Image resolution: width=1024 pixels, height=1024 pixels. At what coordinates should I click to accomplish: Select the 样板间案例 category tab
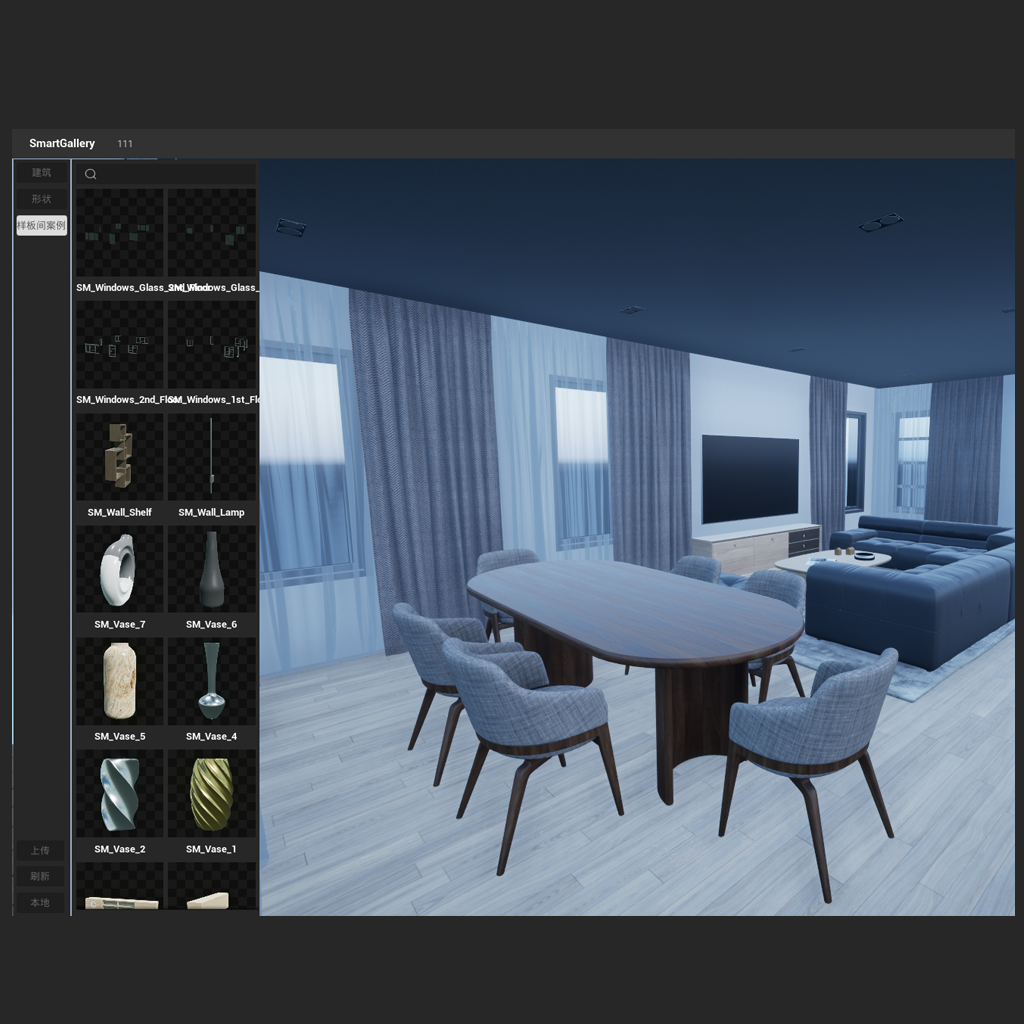pos(41,225)
